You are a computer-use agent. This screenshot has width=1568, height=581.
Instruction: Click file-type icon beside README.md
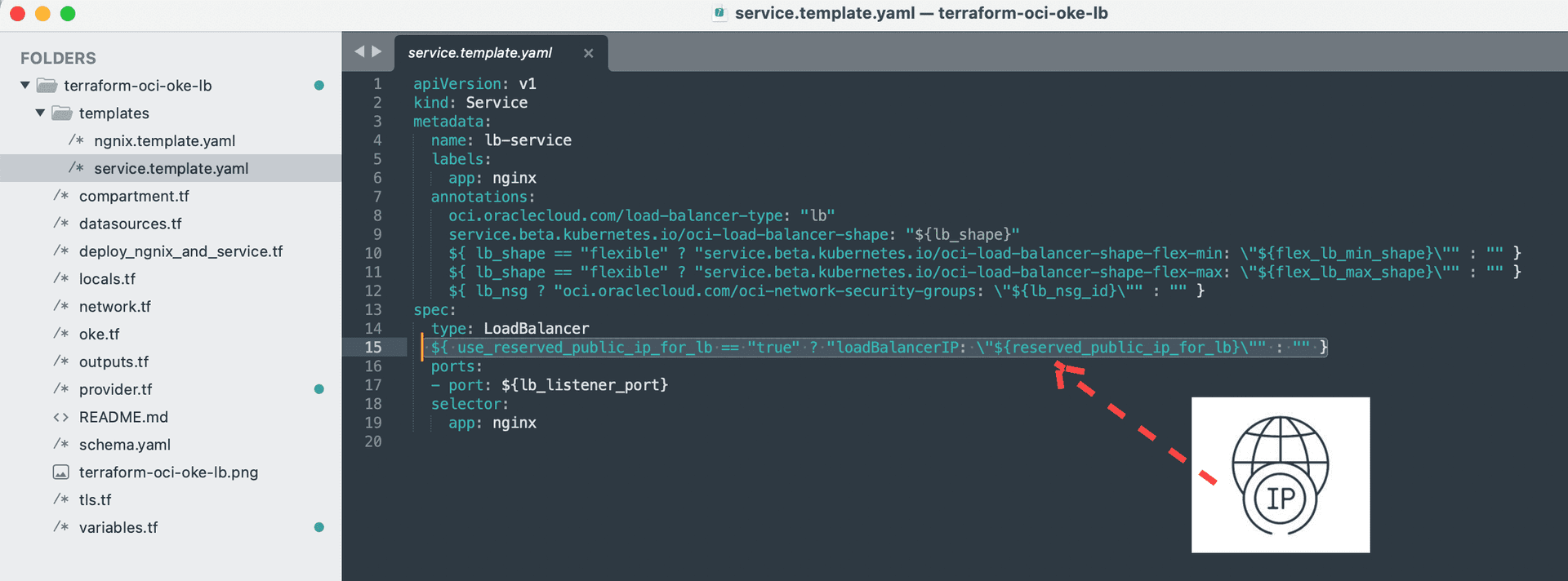60,417
